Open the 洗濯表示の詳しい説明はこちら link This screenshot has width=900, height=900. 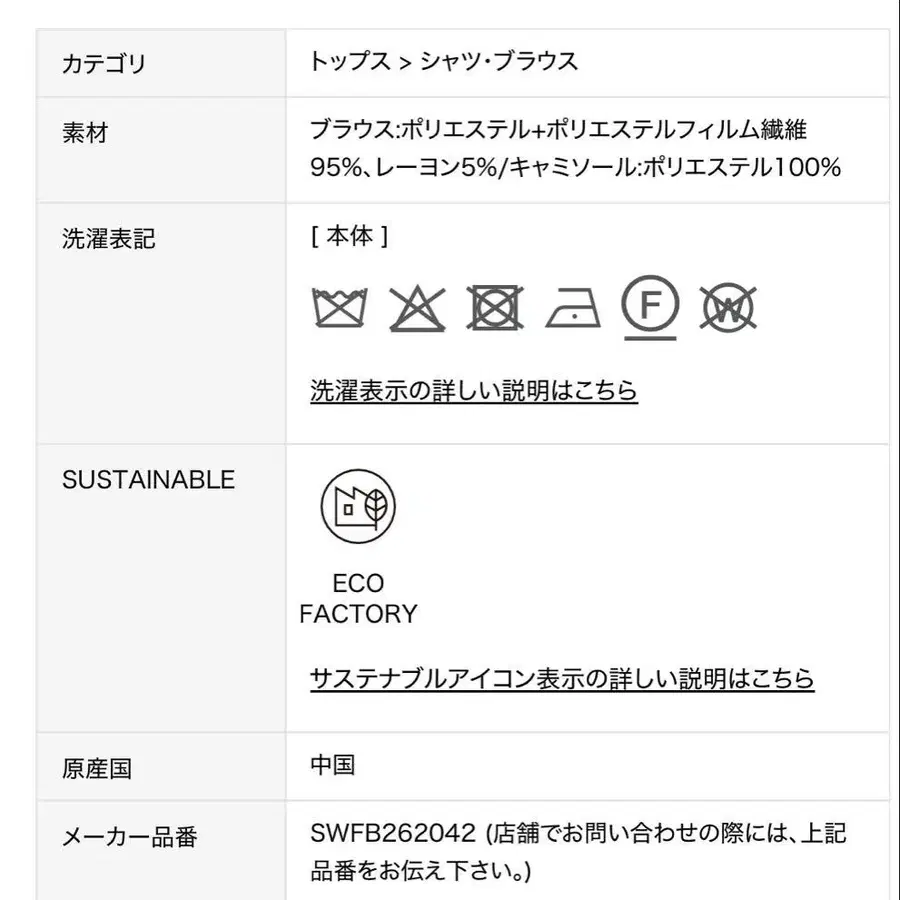474,390
